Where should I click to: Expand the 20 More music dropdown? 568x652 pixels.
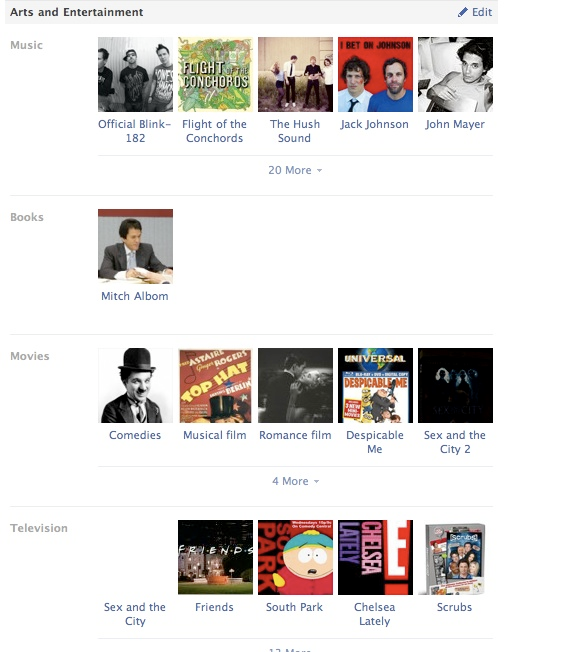coord(295,170)
